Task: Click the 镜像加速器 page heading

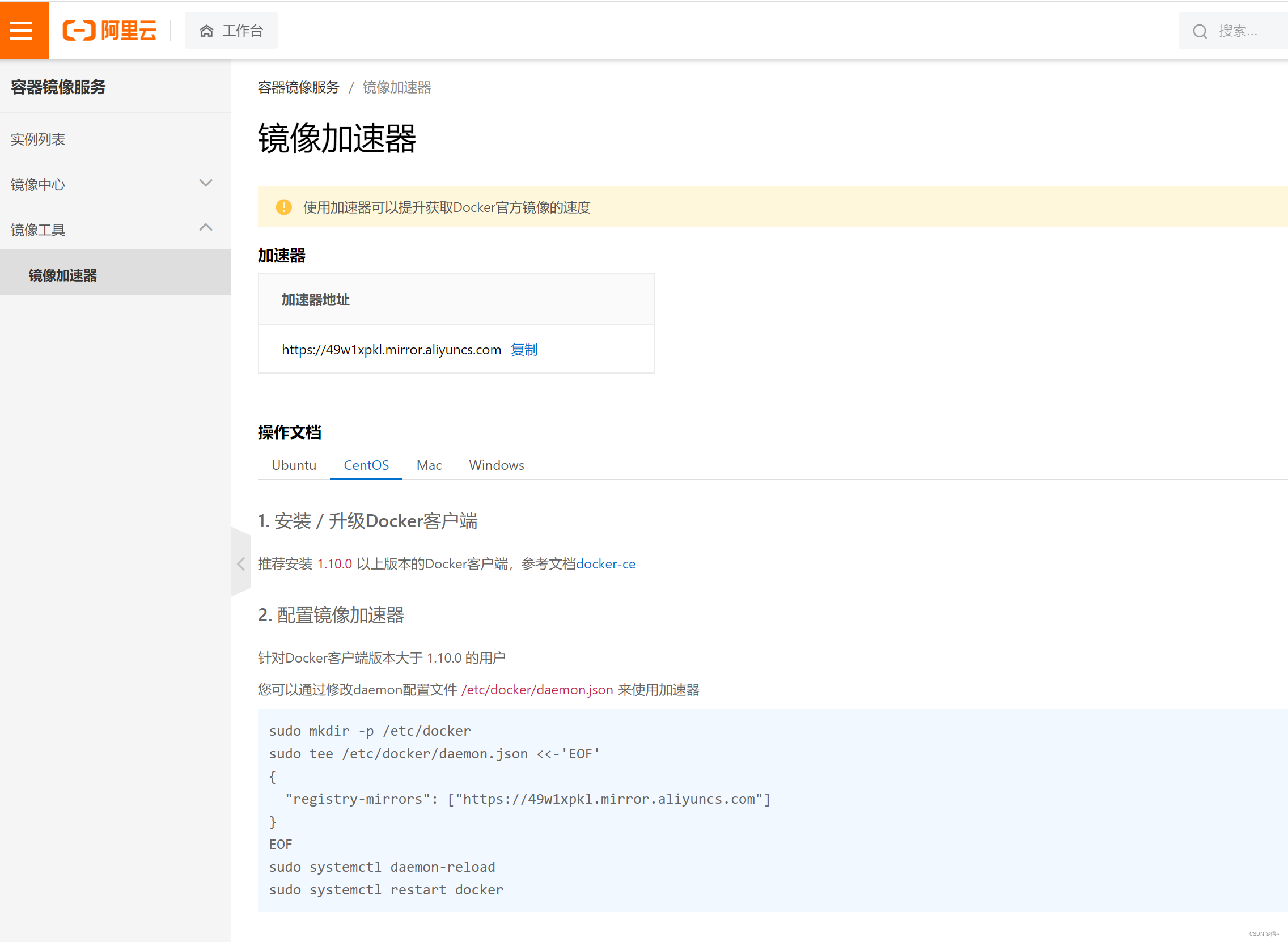Action: click(x=337, y=138)
